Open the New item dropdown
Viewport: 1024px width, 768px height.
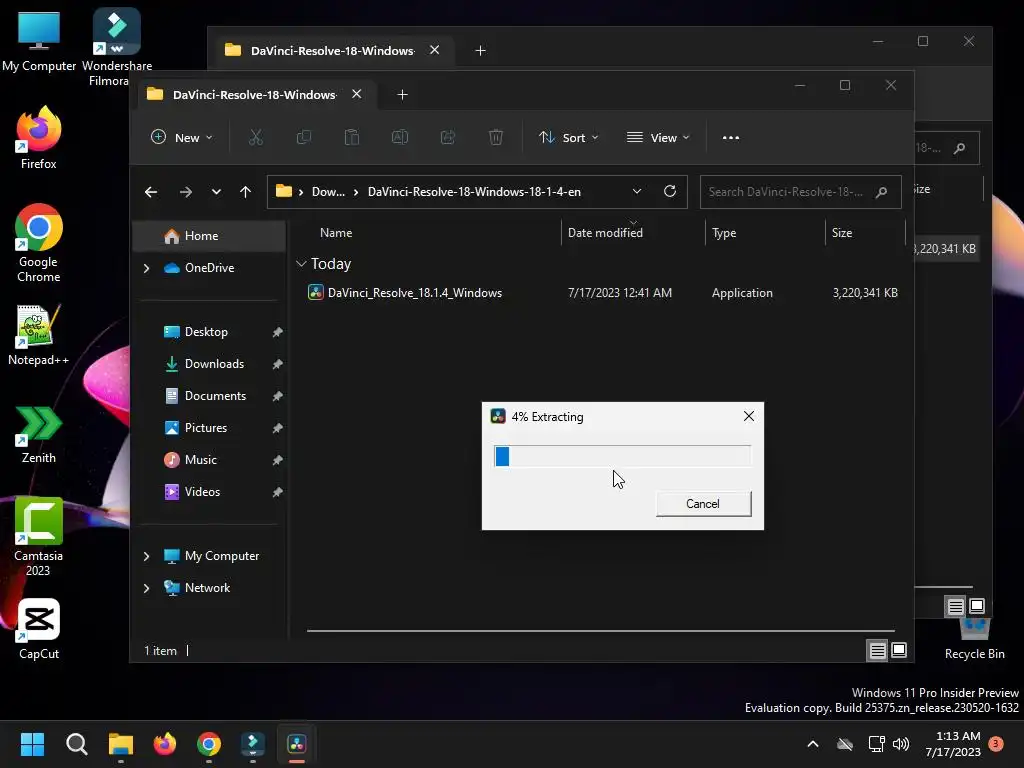pyautogui.click(x=182, y=138)
